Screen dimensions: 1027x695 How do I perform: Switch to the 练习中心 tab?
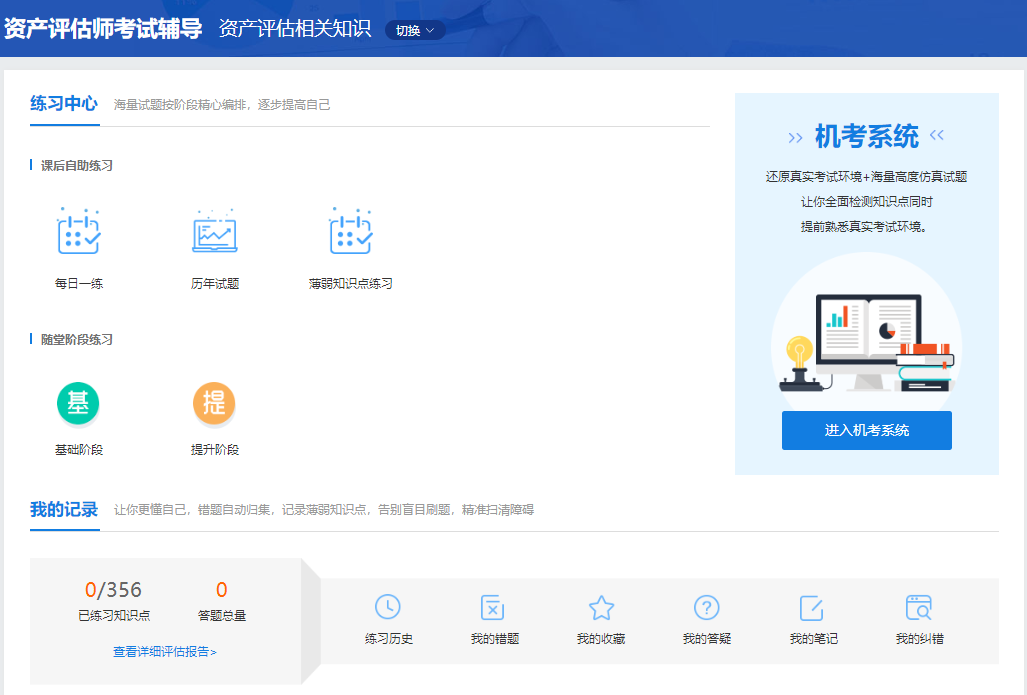64,104
